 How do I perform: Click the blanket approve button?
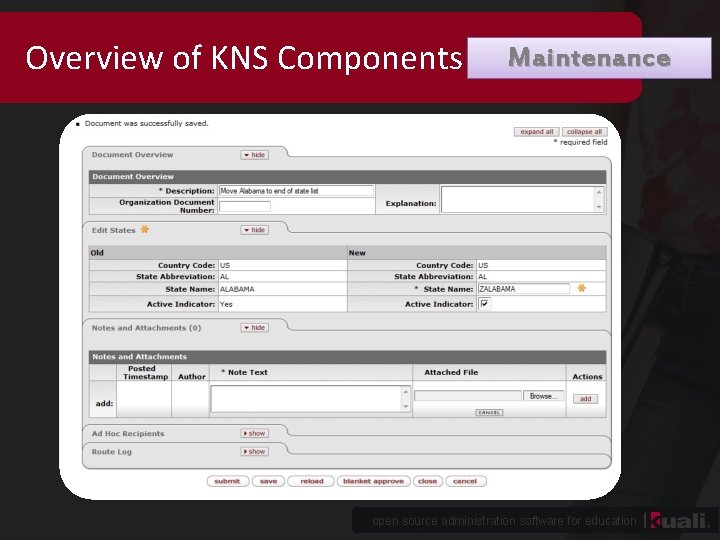373,481
